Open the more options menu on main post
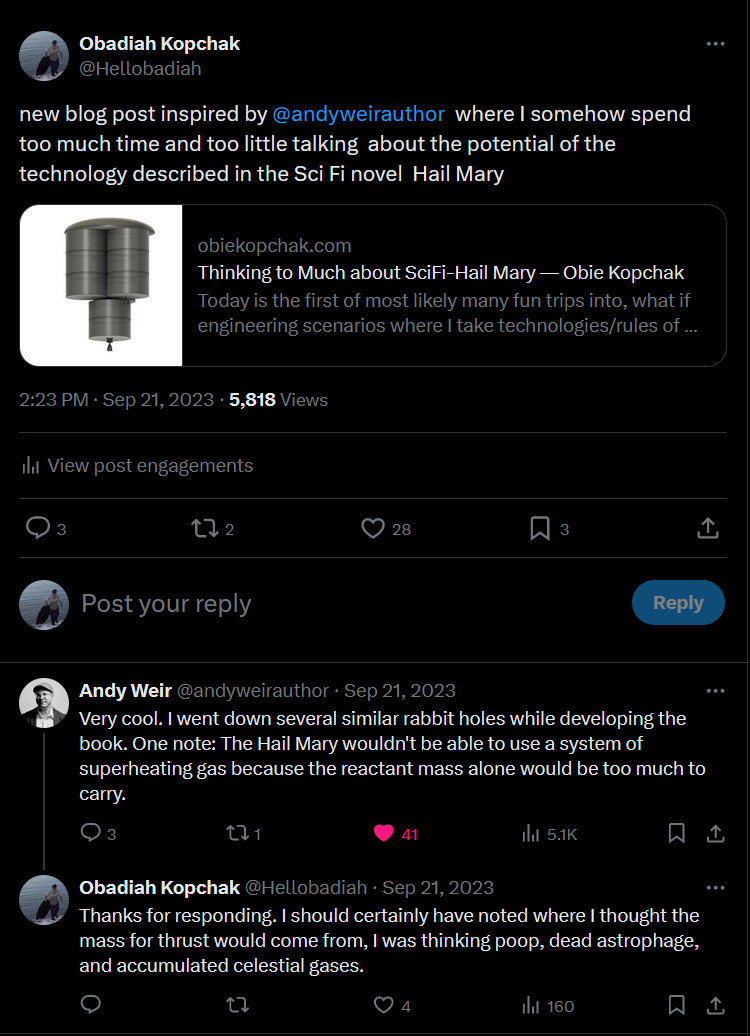 pos(716,44)
